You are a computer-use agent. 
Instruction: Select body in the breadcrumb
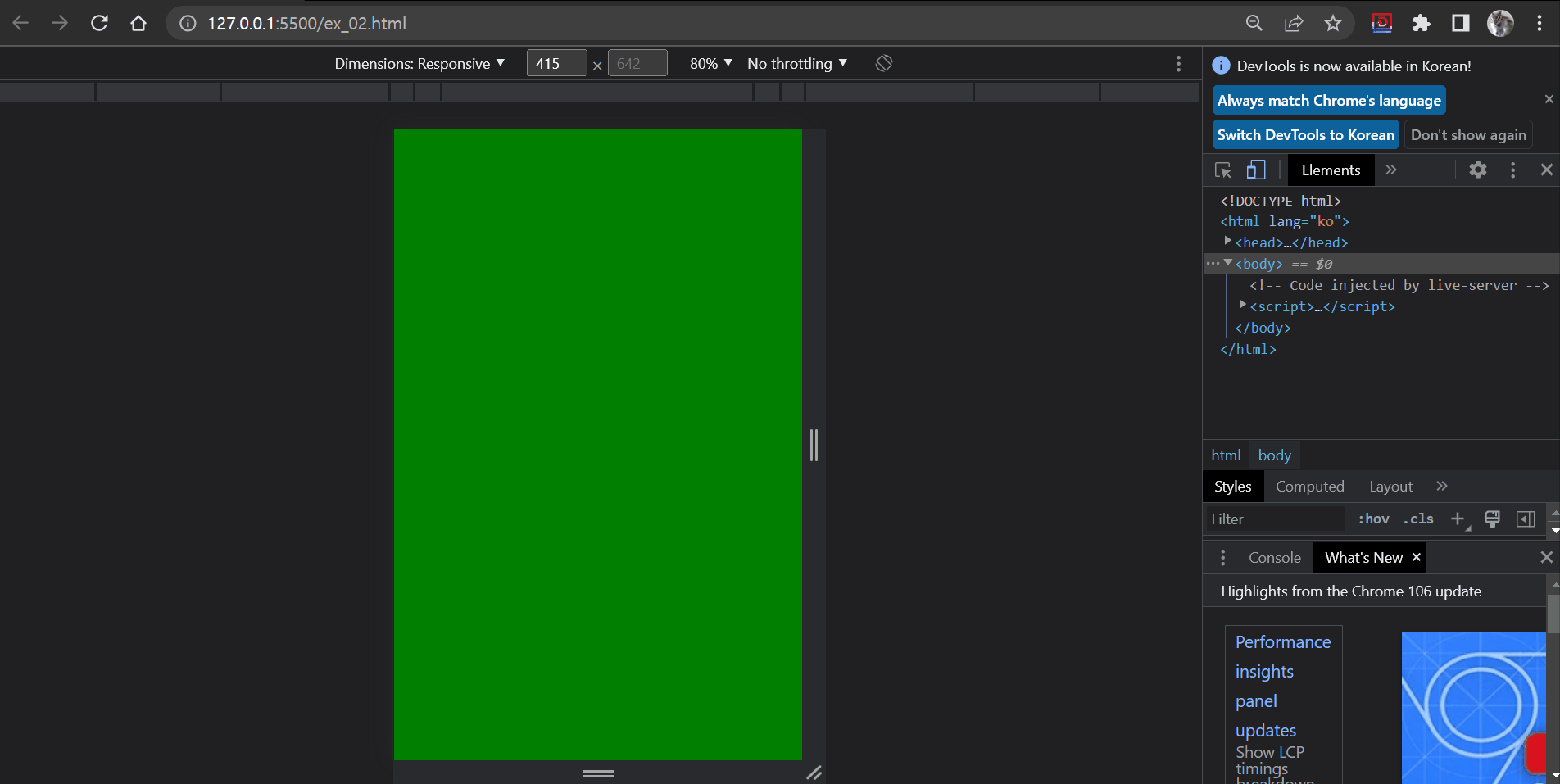1274,455
